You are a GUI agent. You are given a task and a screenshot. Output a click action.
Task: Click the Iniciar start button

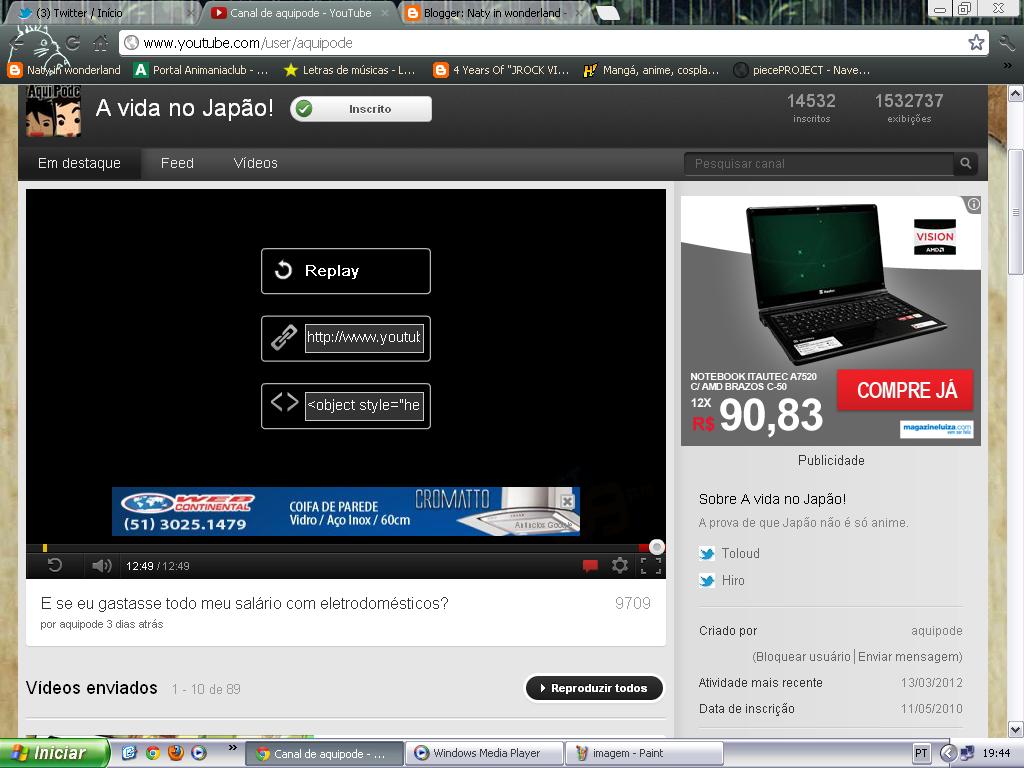(x=54, y=753)
